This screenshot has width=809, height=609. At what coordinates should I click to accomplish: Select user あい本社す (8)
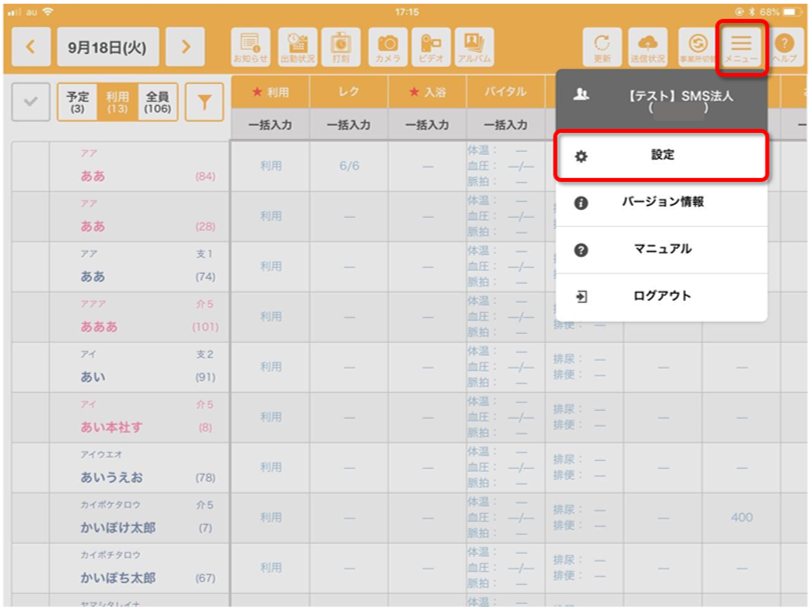(139, 417)
